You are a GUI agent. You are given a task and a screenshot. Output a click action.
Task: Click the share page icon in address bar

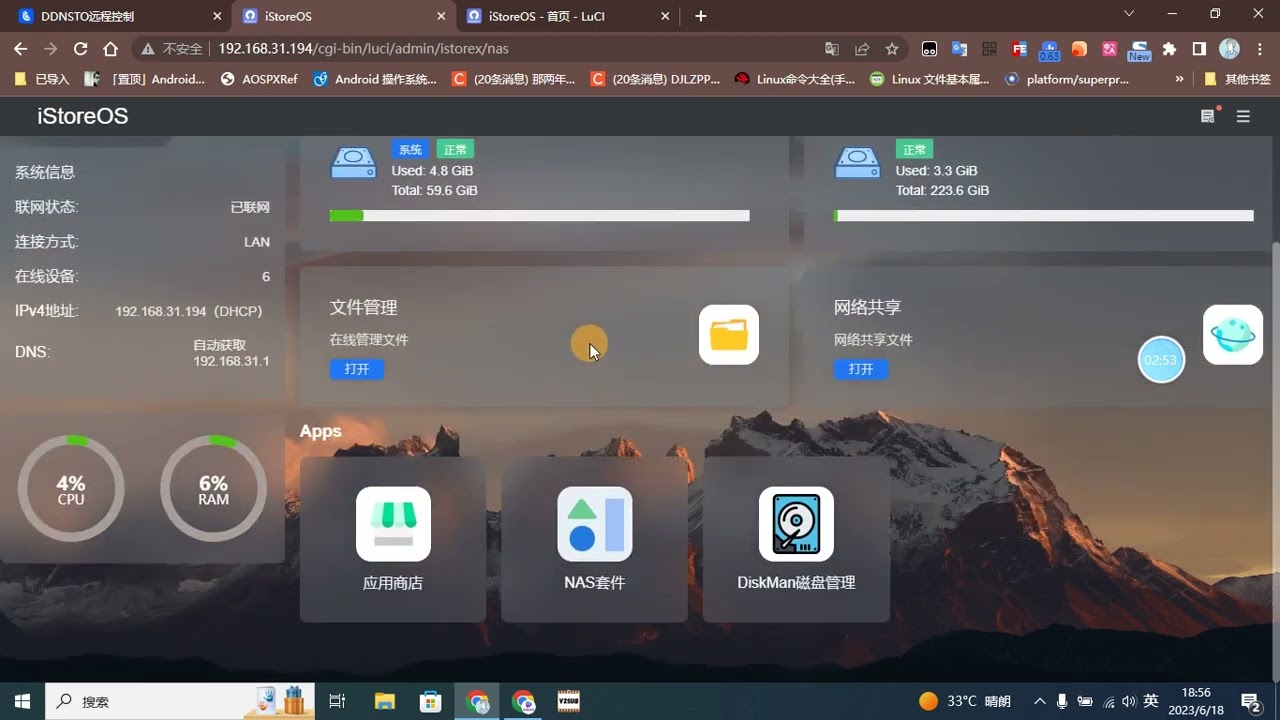click(862, 49)
